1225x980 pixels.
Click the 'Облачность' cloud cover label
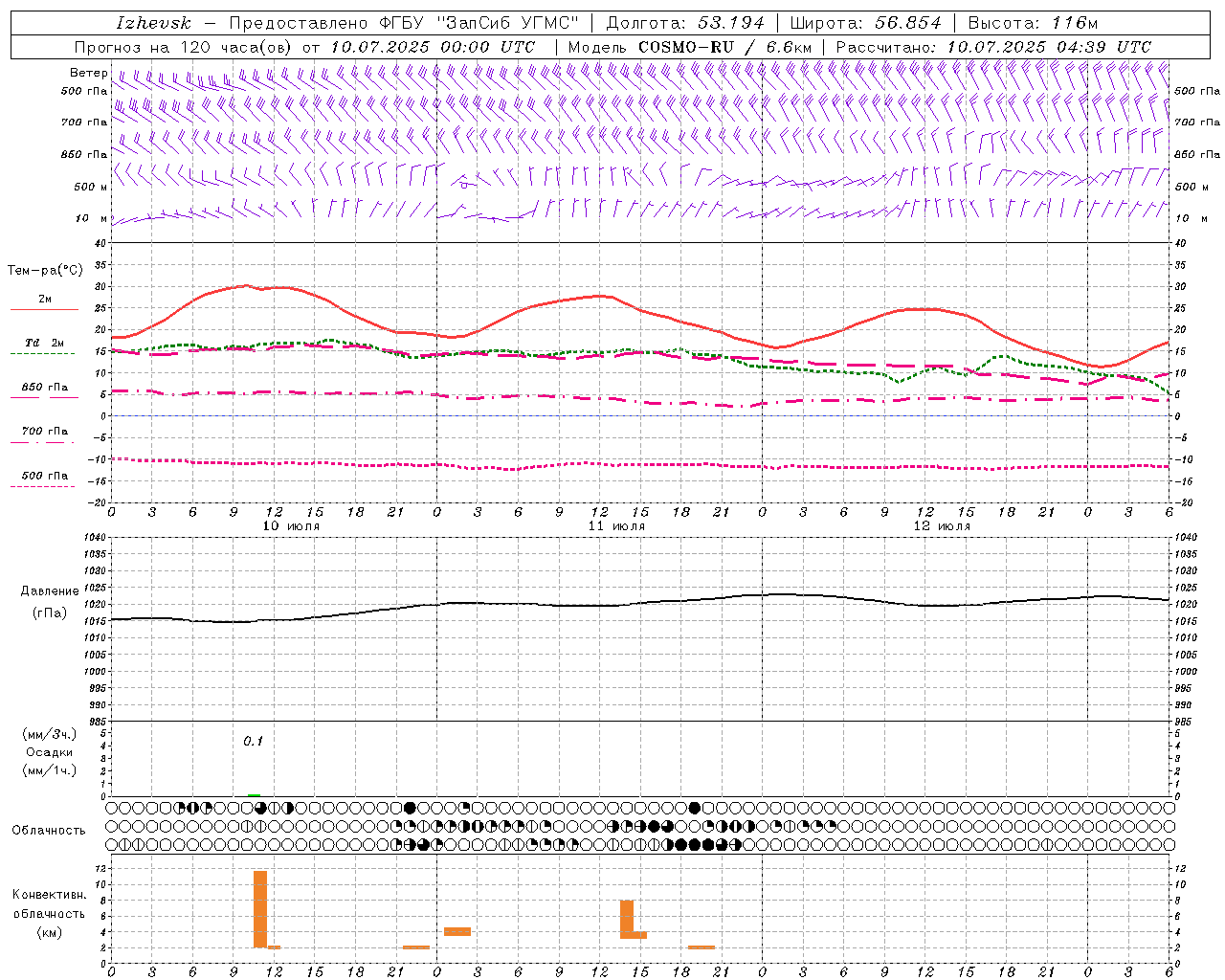pos(48,830)
